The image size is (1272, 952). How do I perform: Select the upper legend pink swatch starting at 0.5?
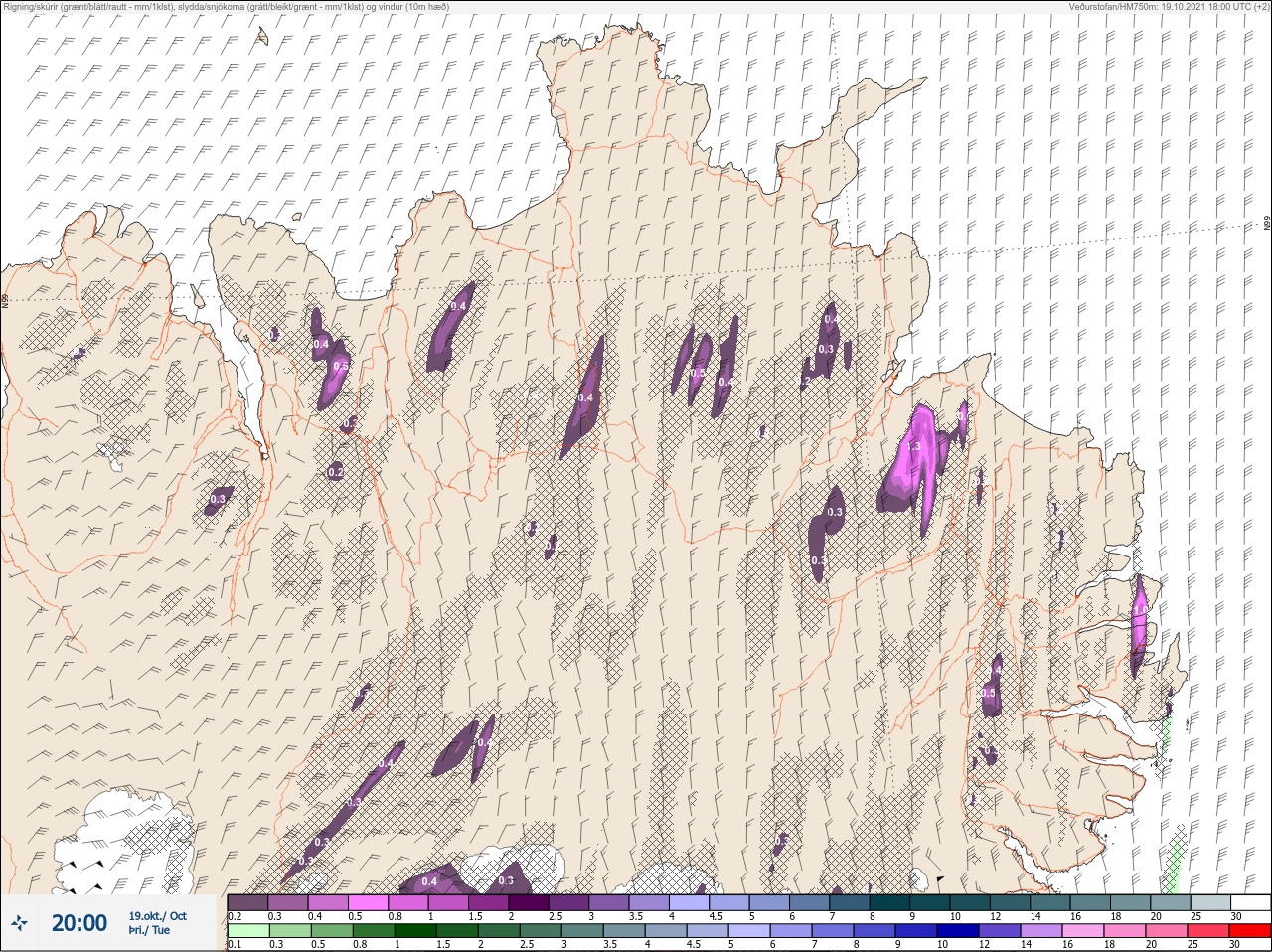(368, 902)
